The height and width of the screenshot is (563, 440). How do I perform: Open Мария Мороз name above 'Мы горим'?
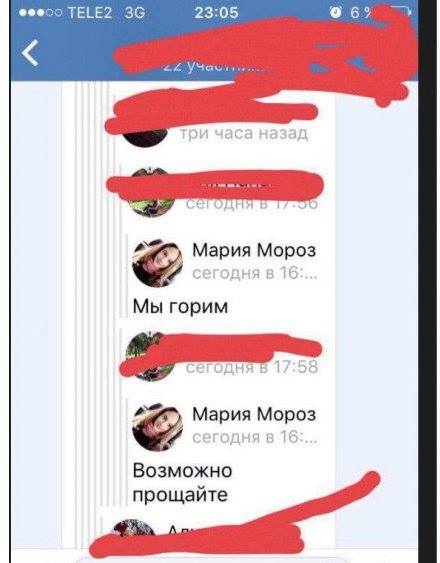[254, 250]
